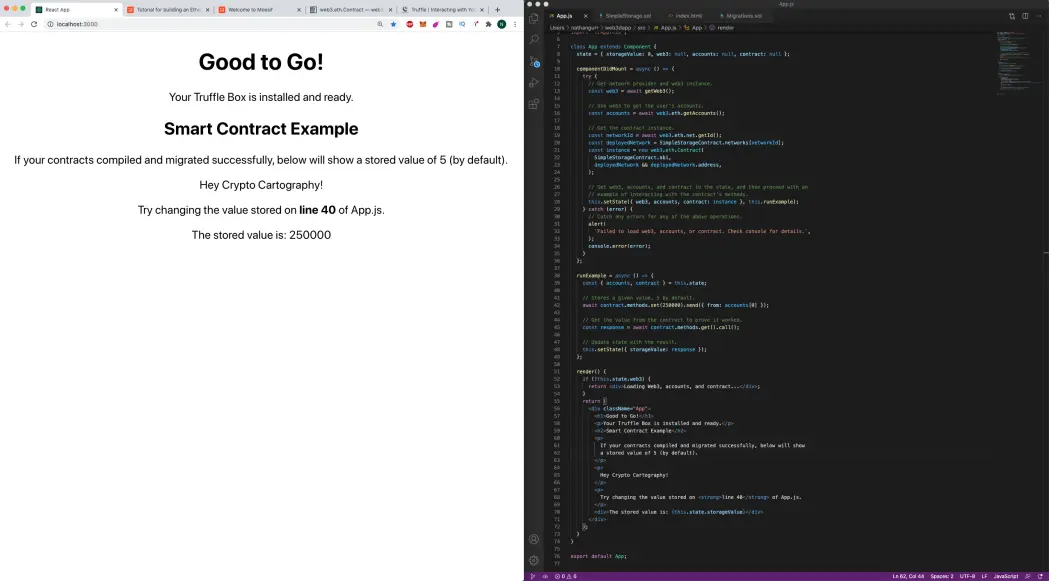Expand the src breadcrumb segment
The image size is (1049, 581).
pos(641,28)
